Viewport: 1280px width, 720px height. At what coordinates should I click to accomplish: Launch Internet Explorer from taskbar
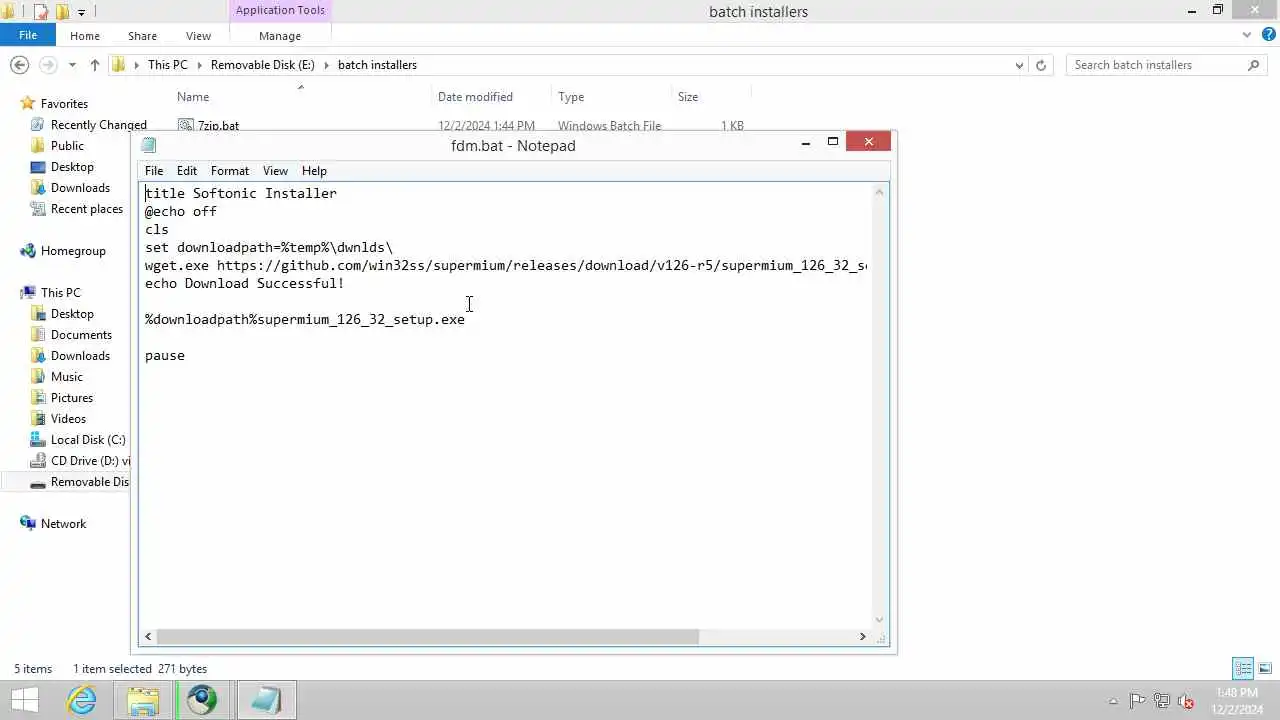click(81, 700)
